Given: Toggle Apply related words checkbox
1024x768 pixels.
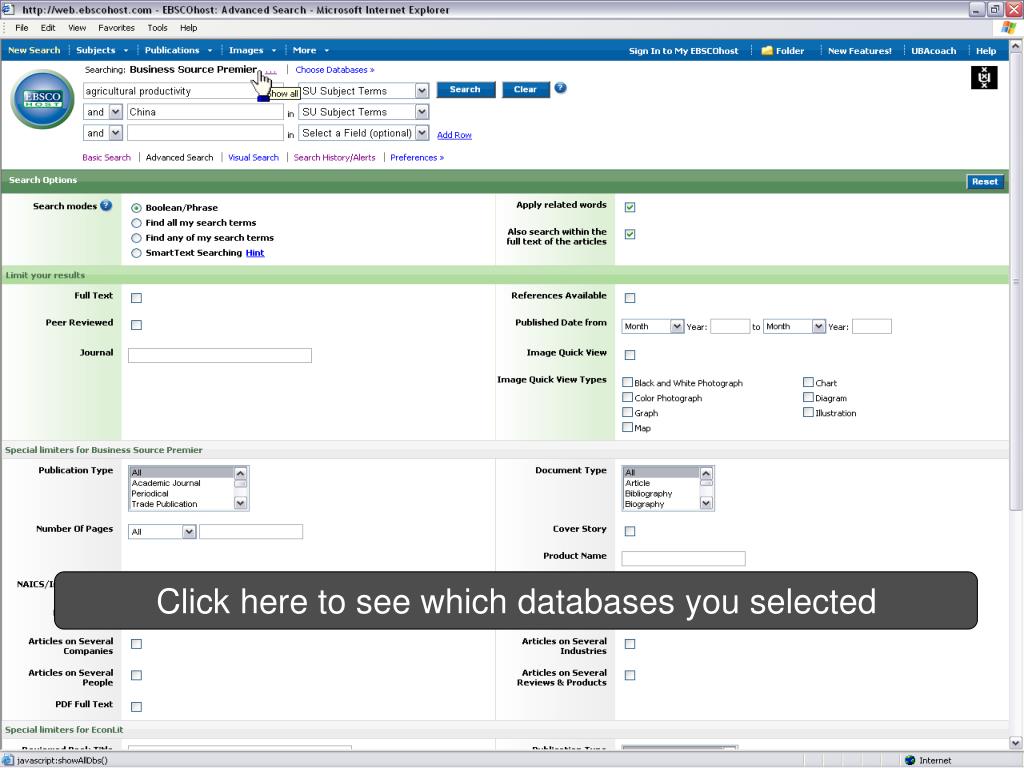Looking at the screenshot, I should [x=630, y=207].
